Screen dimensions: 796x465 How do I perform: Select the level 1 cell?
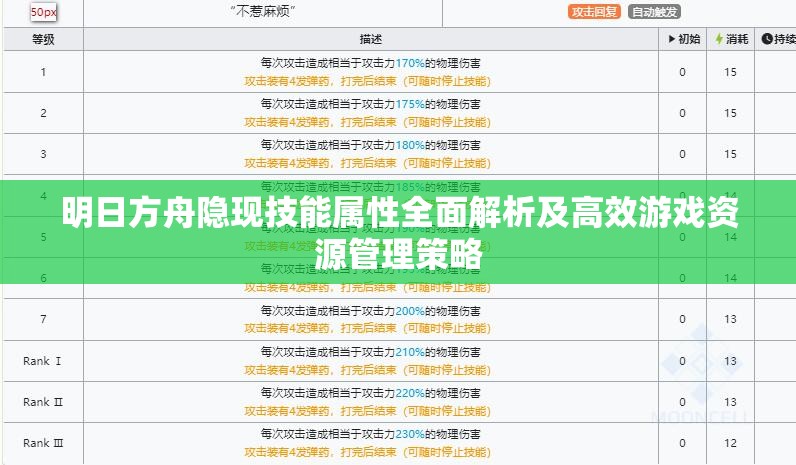pos(43,72)
